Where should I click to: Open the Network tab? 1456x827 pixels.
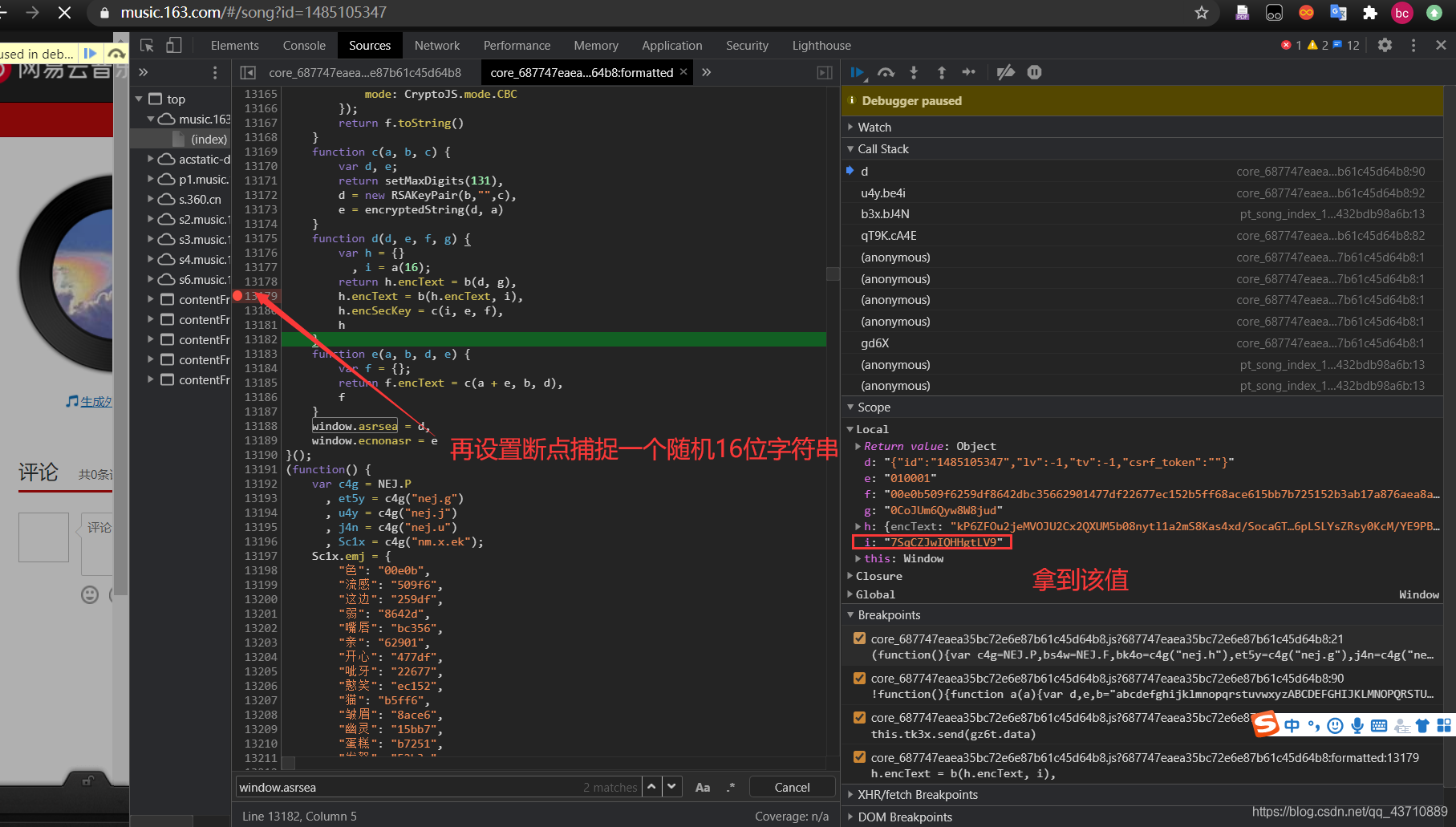click(x=437, y=46)
